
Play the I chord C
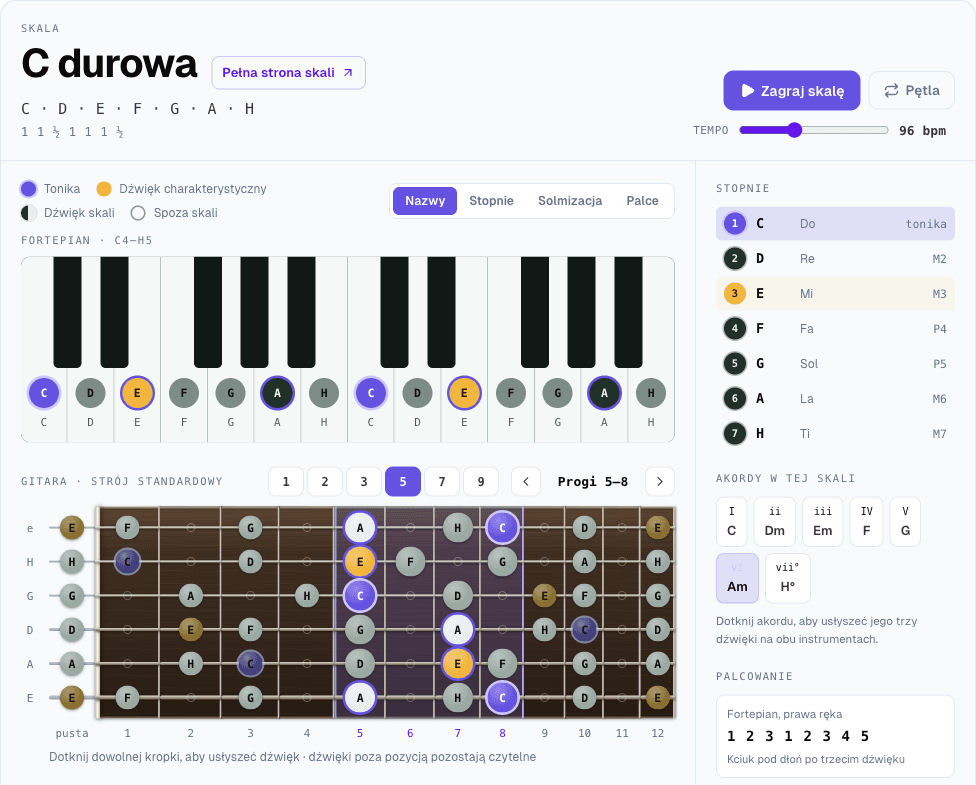click(x=732, y=522)
